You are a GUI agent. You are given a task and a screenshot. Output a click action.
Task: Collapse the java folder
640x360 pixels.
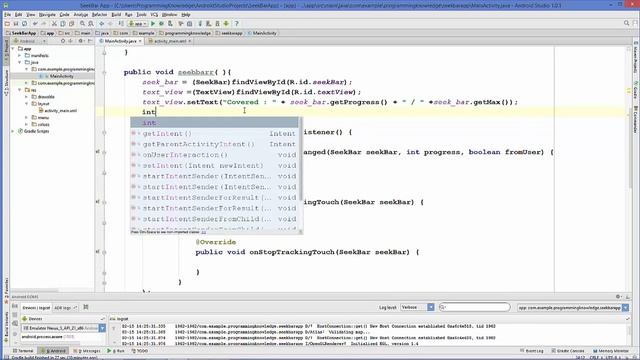pos(20,62)
